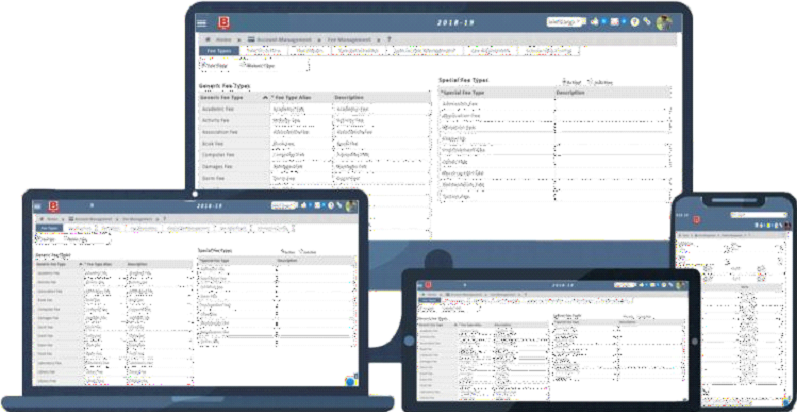
Task: Sort by Generic Fee Type column arrow
Action: [264, 98]
